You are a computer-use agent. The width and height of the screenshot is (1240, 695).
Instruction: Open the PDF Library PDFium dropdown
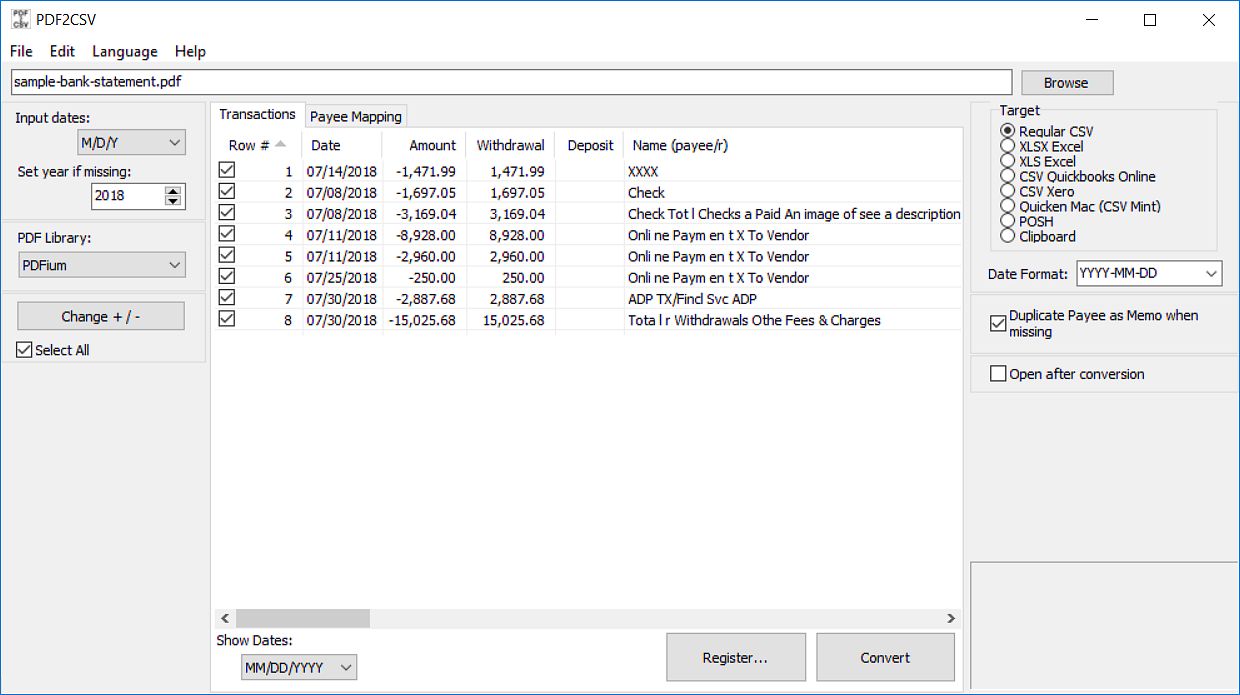point(102,265)
